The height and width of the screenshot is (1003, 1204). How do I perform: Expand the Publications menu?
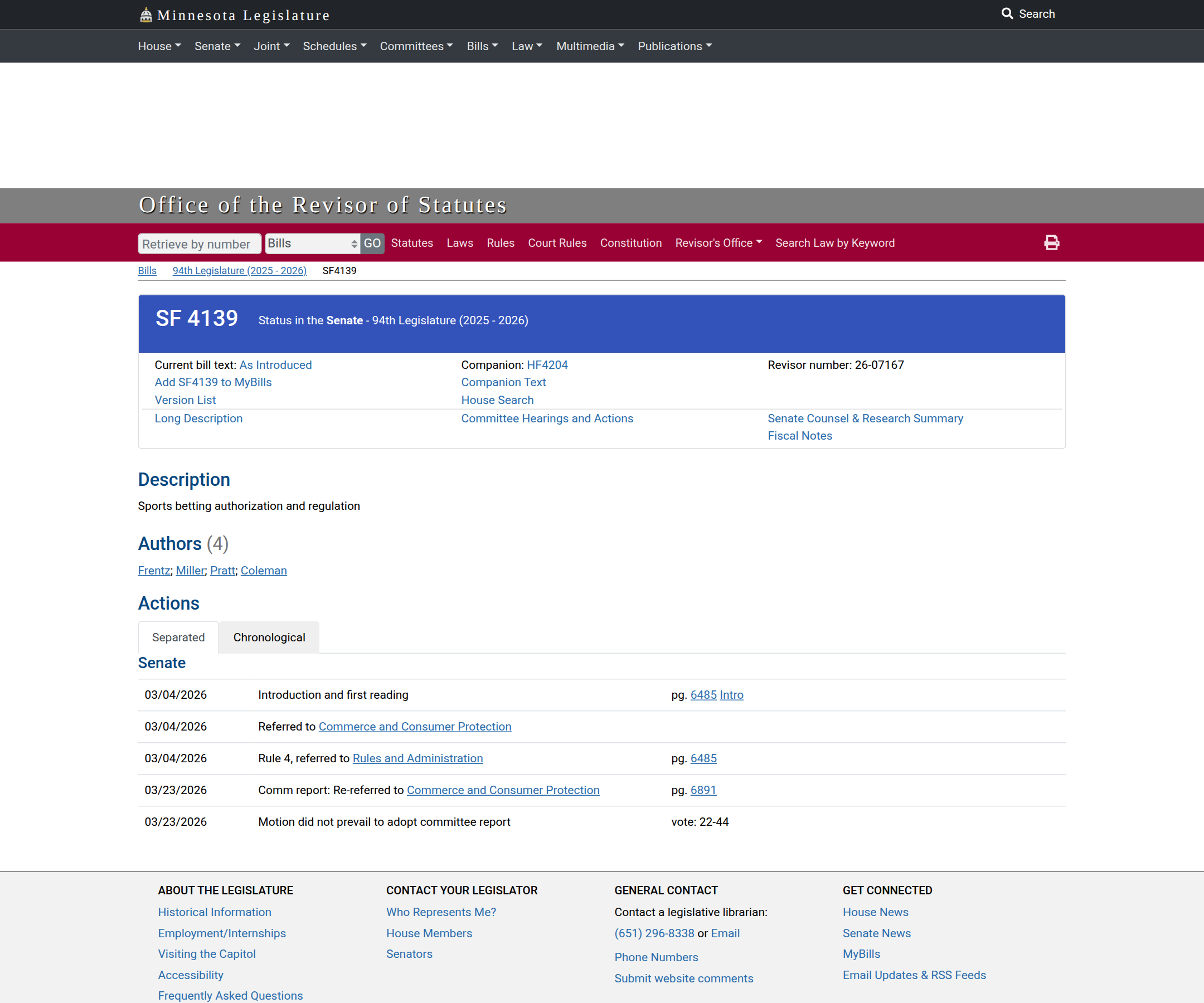pos(675,46)
